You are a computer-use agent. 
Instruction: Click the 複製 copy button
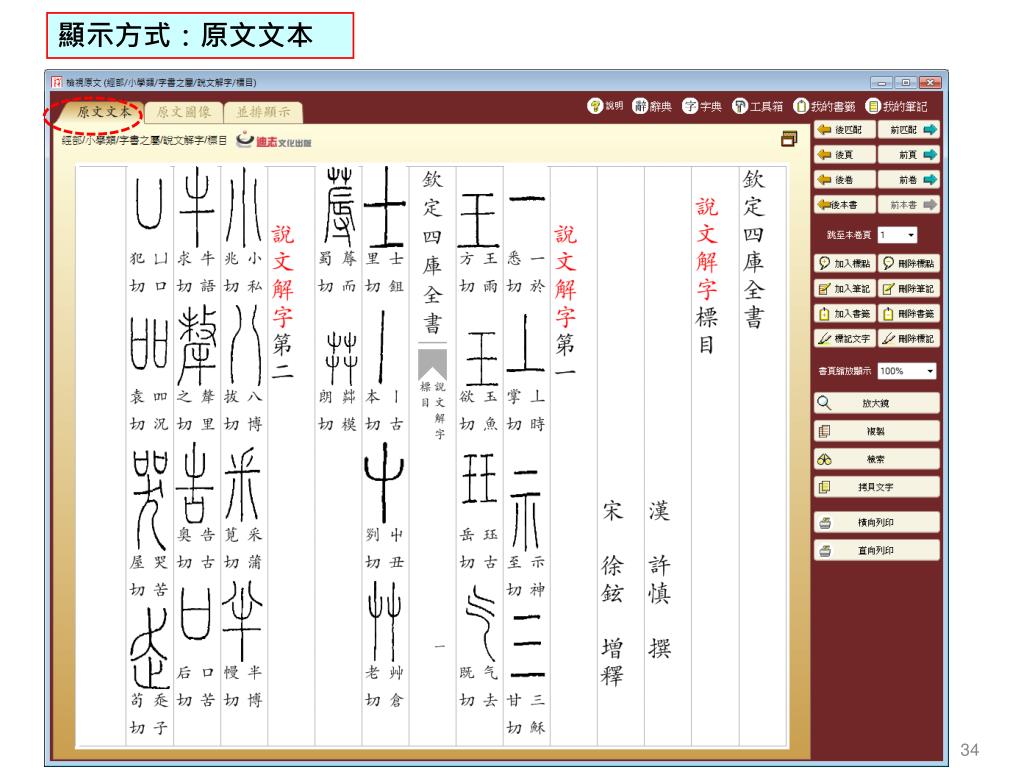pos(876,432)
